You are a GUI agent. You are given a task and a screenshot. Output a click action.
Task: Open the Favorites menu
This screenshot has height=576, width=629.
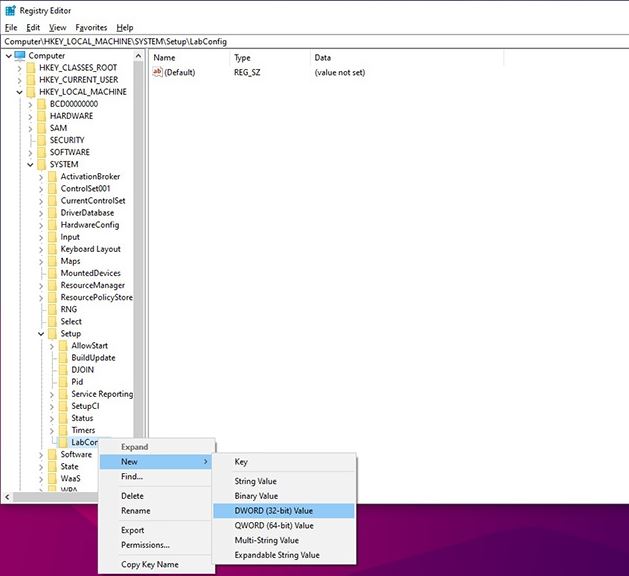tap(91, 28)
